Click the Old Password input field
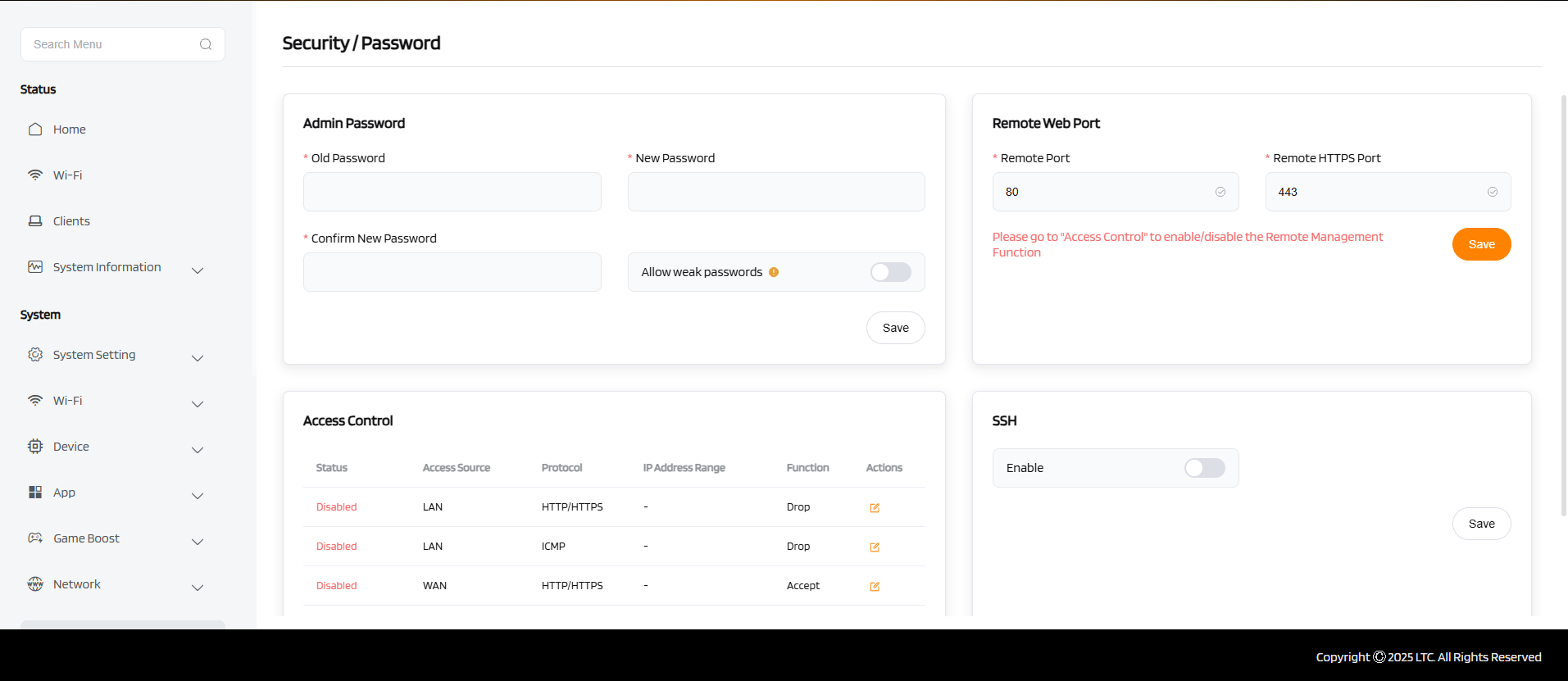 pyautogui.click(x=452, y=192)
